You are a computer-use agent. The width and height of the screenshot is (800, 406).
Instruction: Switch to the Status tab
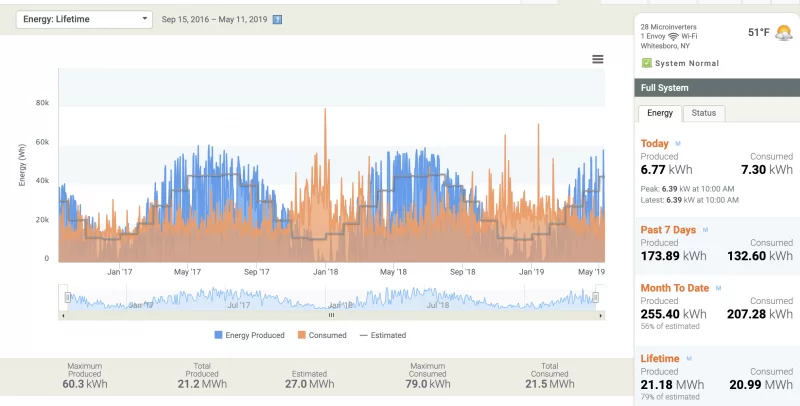(x=704, y=114)
